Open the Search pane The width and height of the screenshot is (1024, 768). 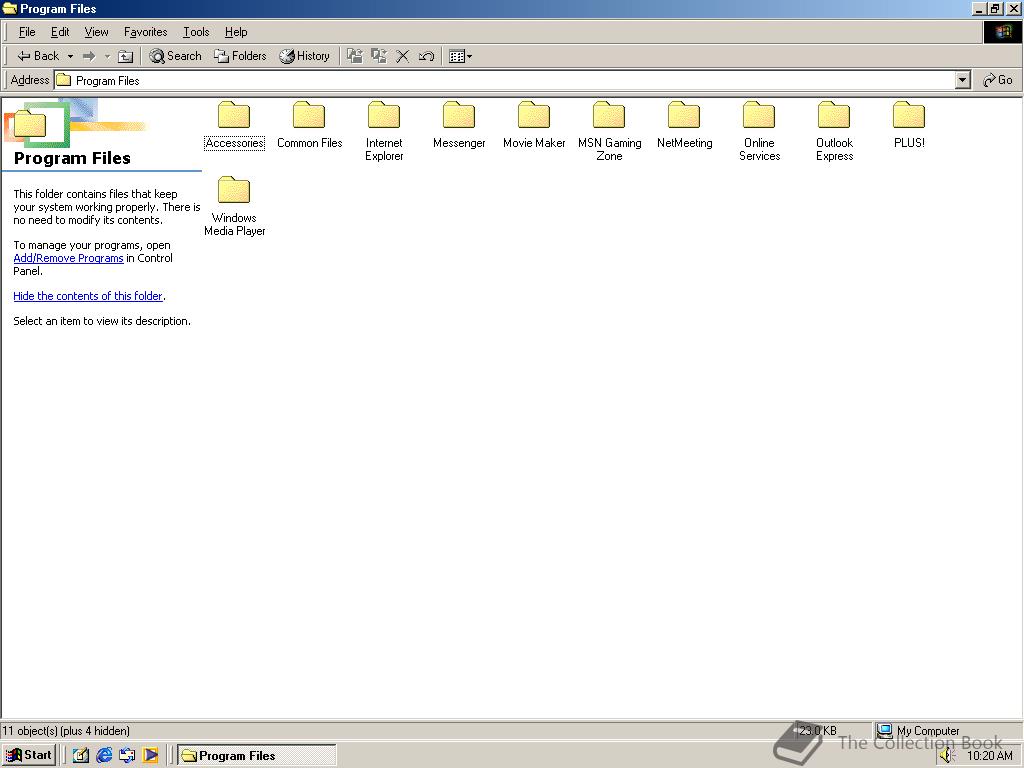point(175,56)
